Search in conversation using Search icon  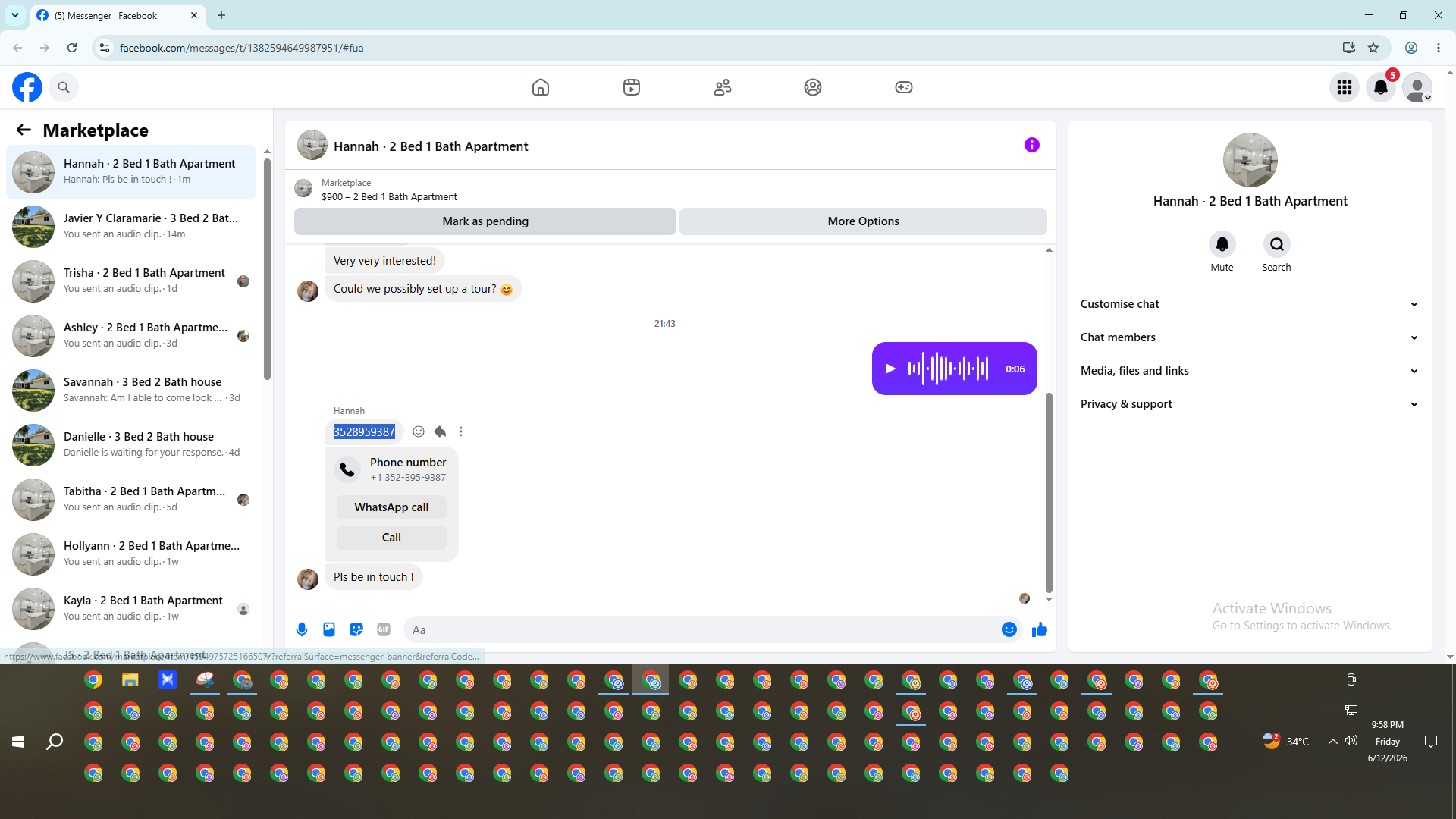(1277, 244)
